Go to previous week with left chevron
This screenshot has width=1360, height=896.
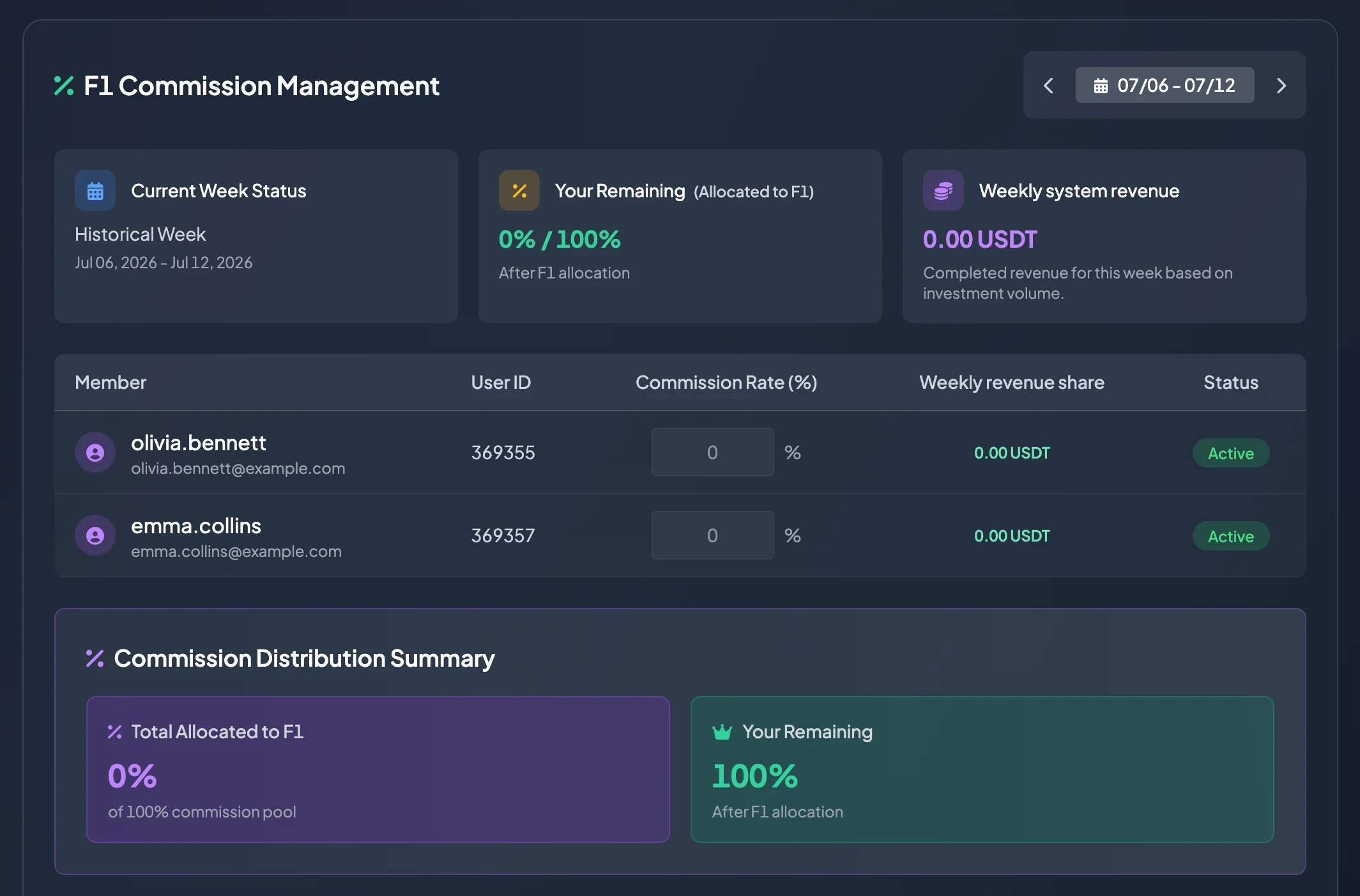point(1048,86)
